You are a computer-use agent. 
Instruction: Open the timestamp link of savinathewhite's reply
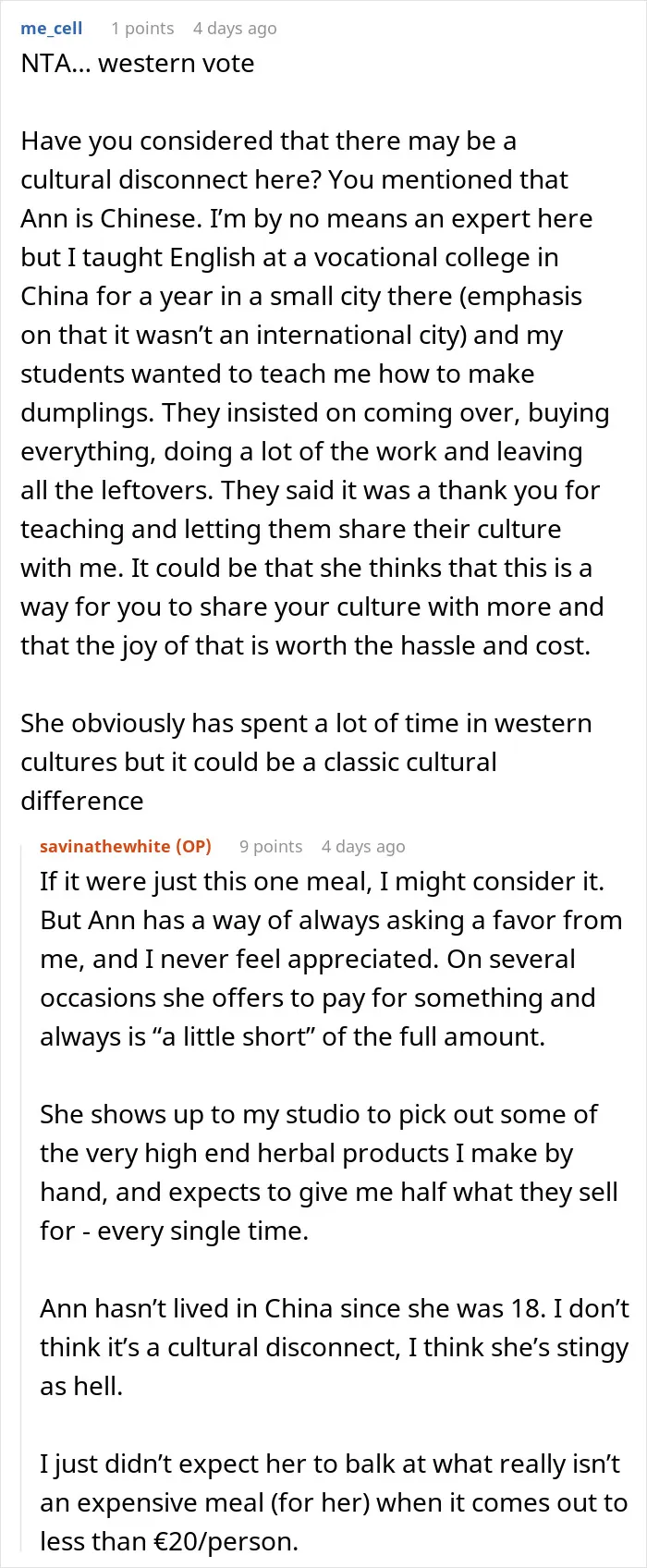363,846
